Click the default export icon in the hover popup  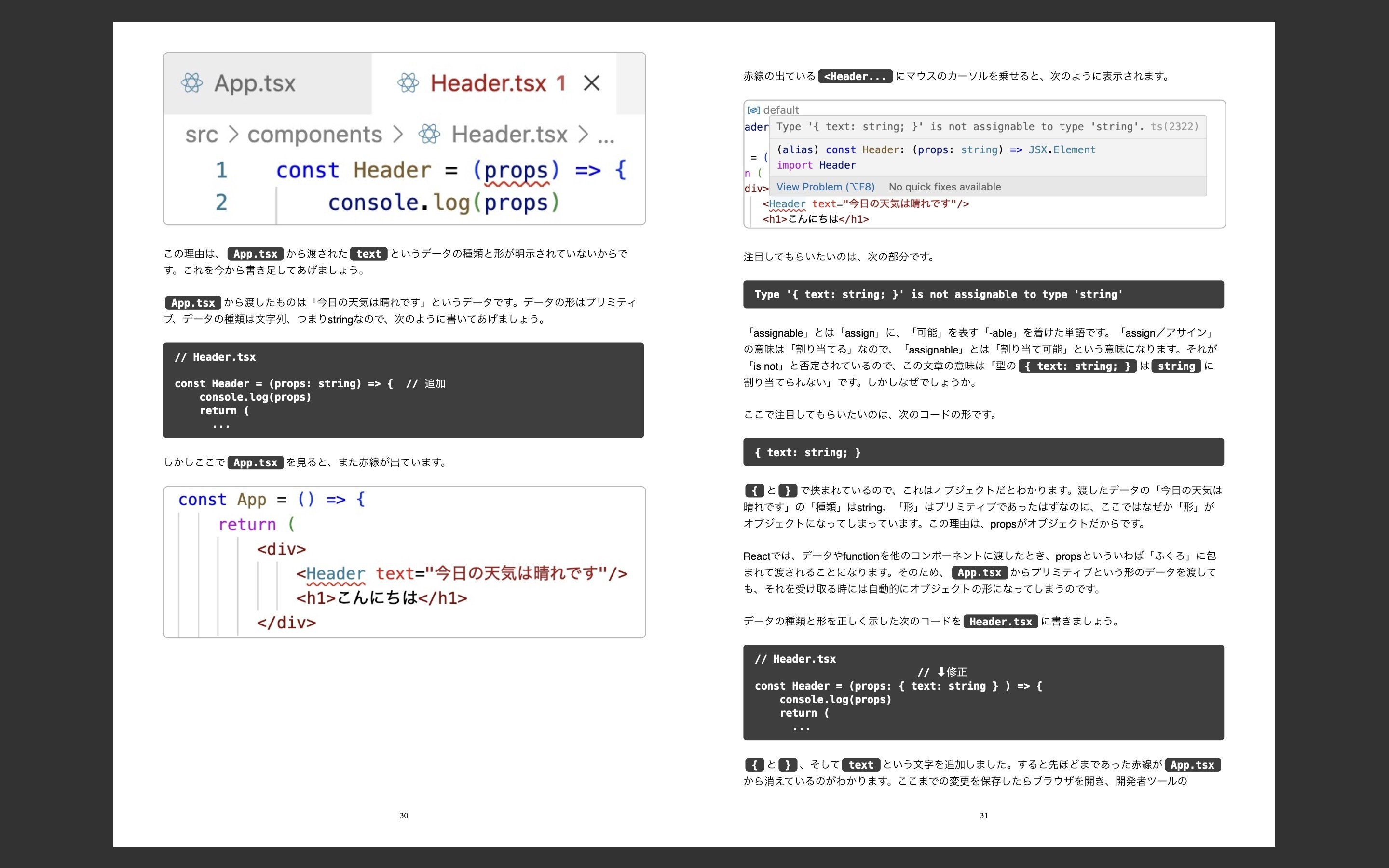[754, 109]
